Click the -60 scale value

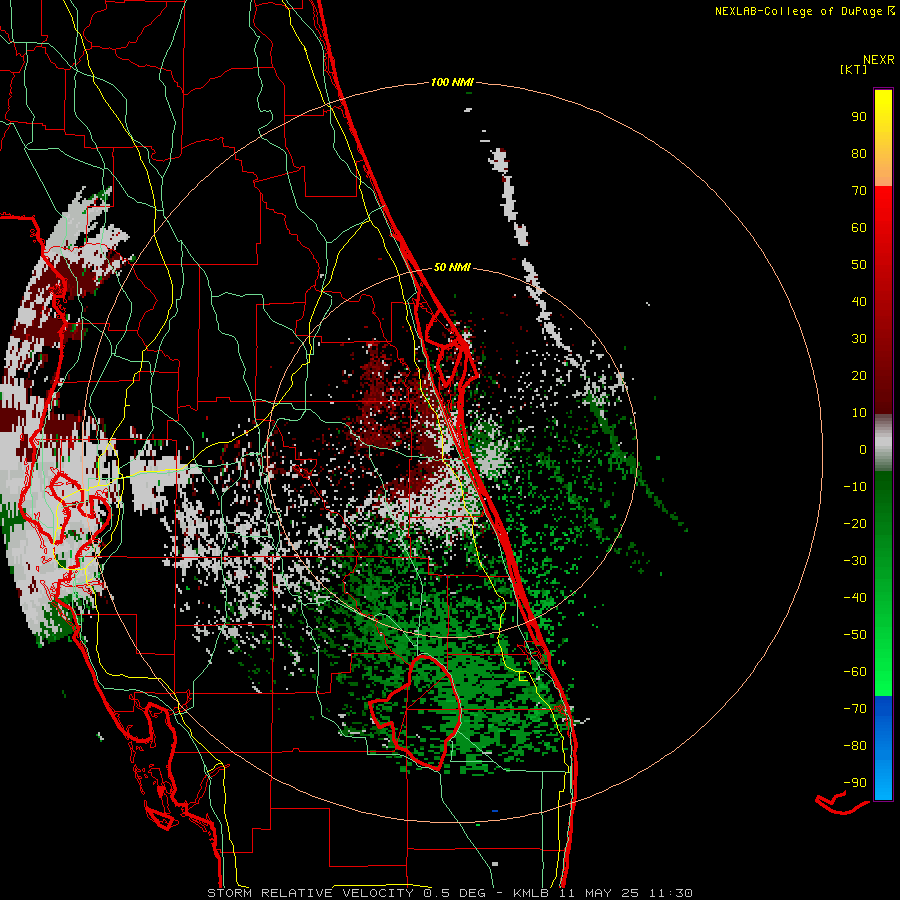(855, 672)
